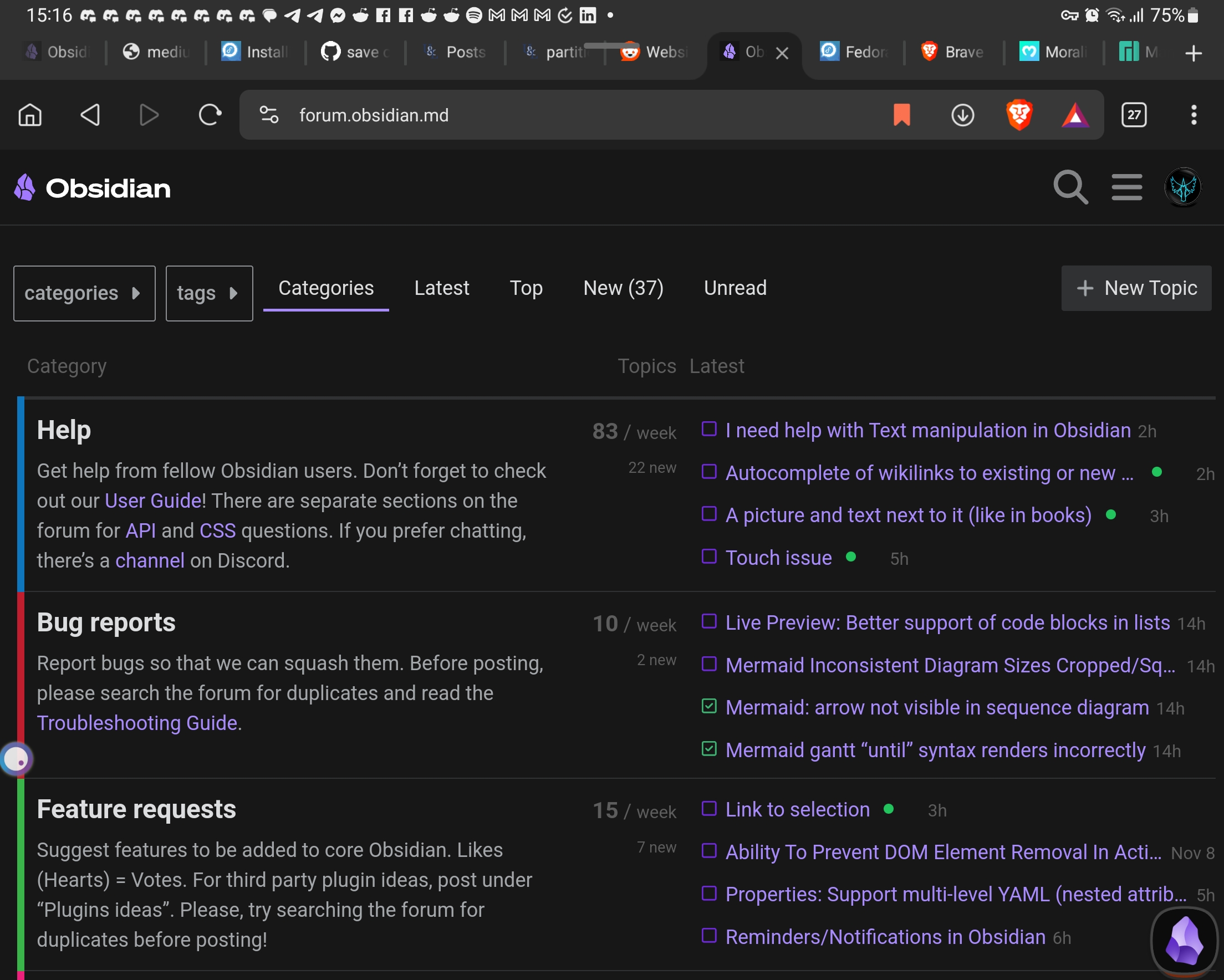The width and height of the screenshot is (1224, 980).
Task: Tap the forward navigation arrow
Action: pos(149,115)
